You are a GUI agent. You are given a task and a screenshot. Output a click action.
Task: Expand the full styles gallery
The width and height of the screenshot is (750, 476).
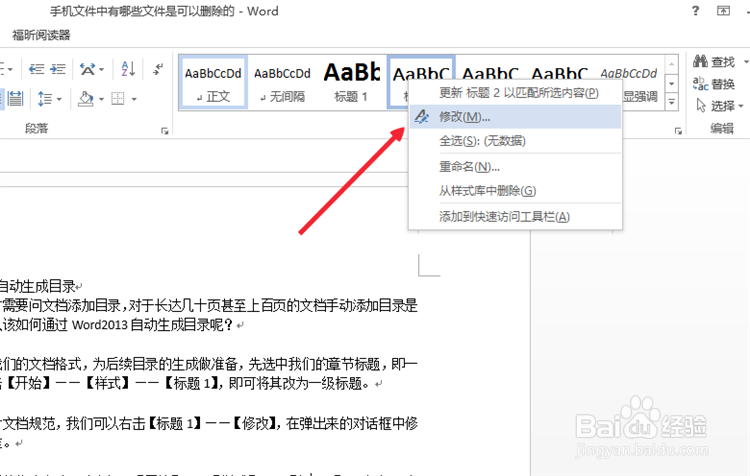point(672,102)
